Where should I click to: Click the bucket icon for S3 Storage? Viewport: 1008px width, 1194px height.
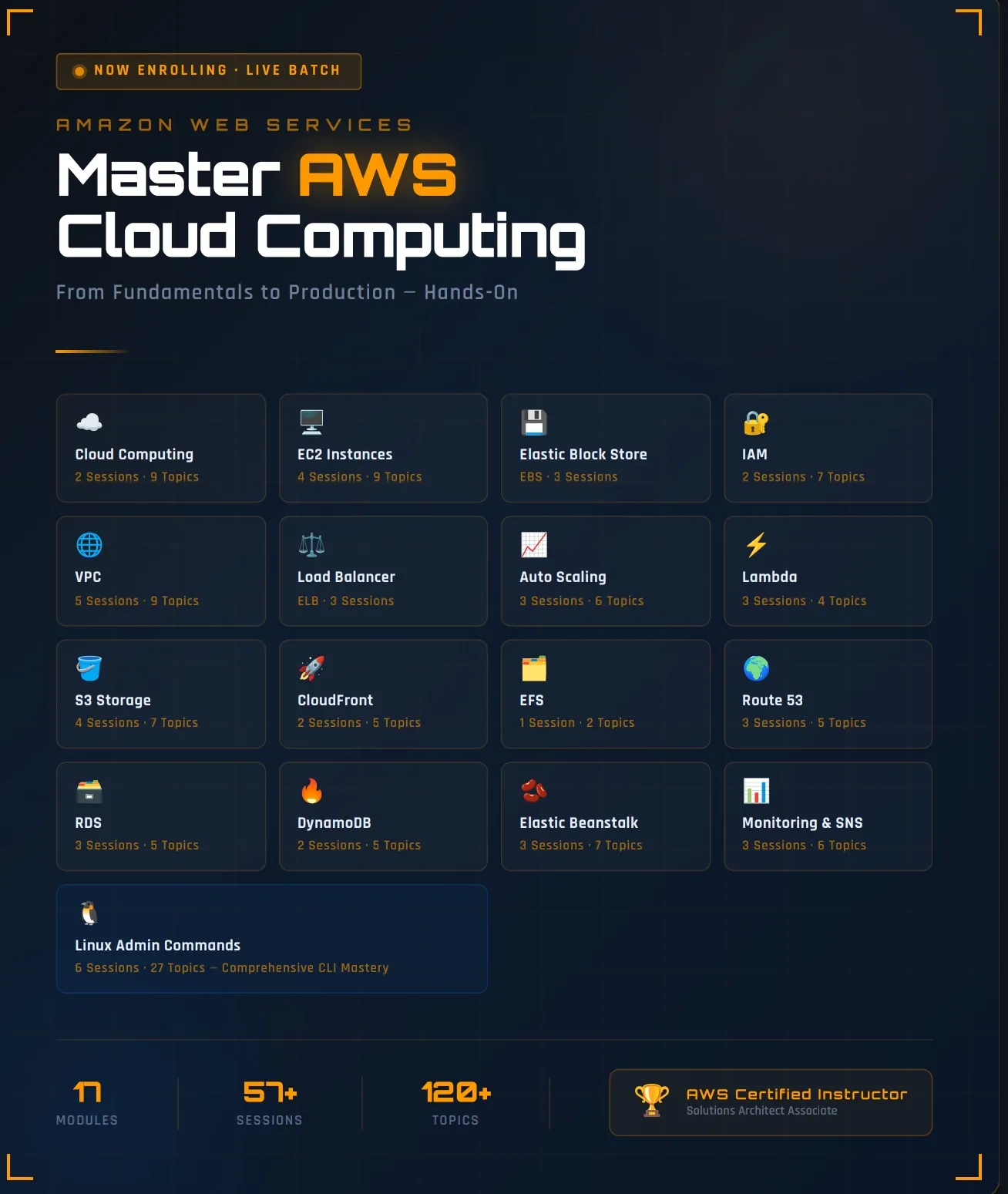(x=89, y=668)
